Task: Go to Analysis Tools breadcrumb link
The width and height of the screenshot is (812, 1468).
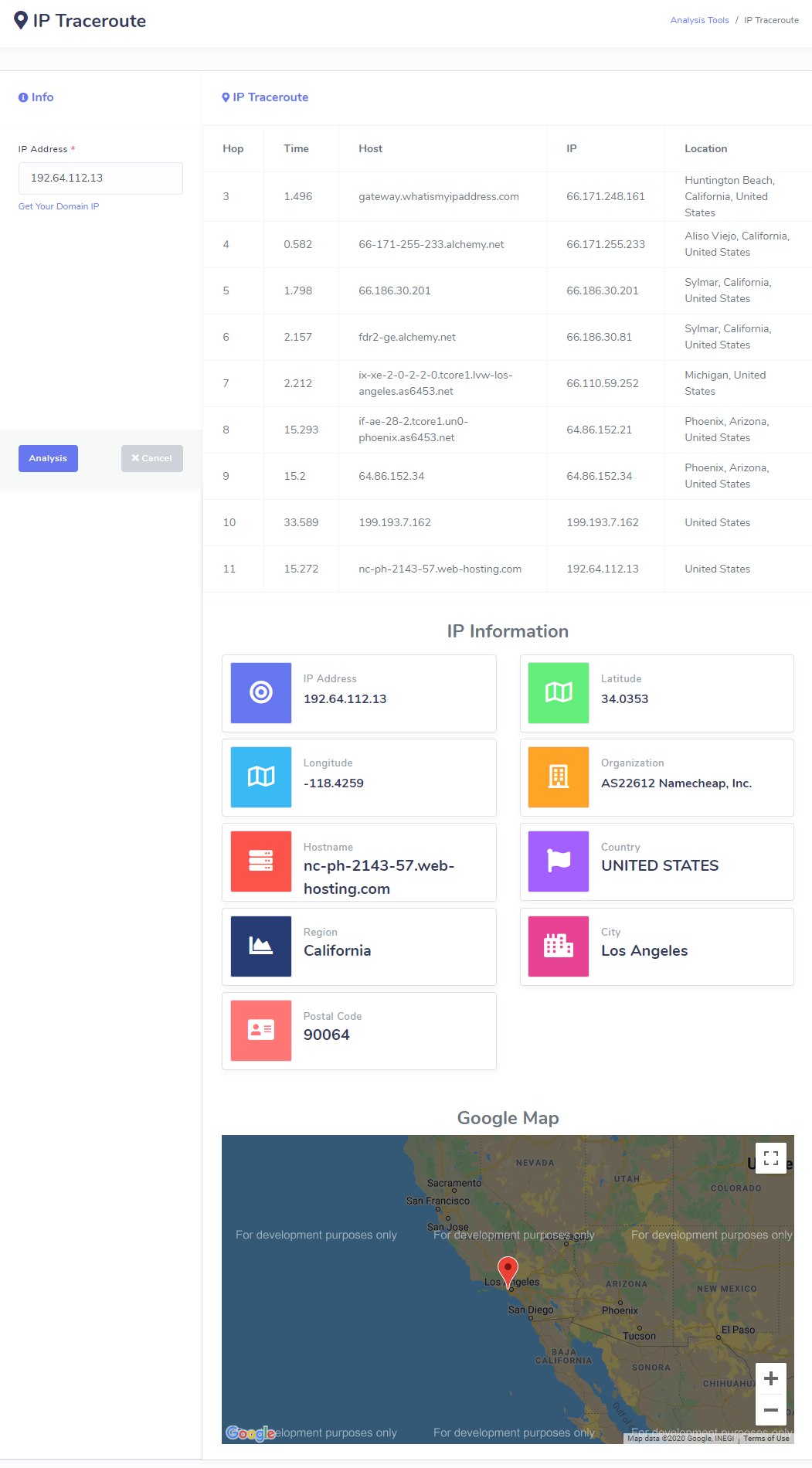Action: click(699, 20)
